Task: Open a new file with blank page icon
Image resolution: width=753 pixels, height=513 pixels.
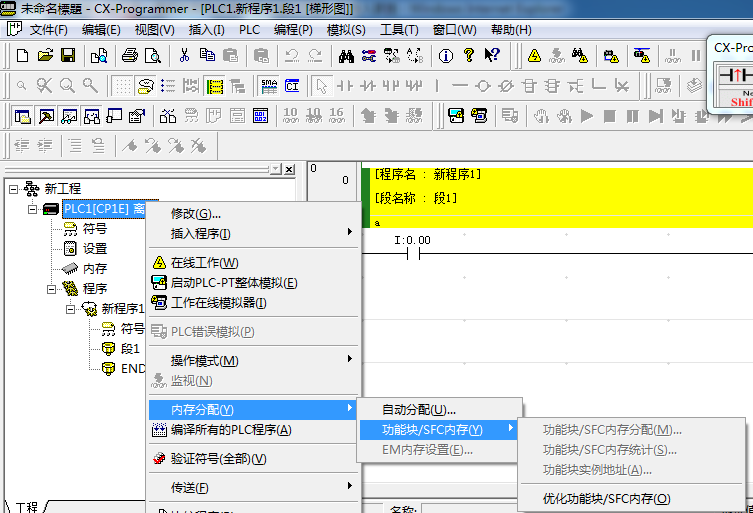Action: 24,55
